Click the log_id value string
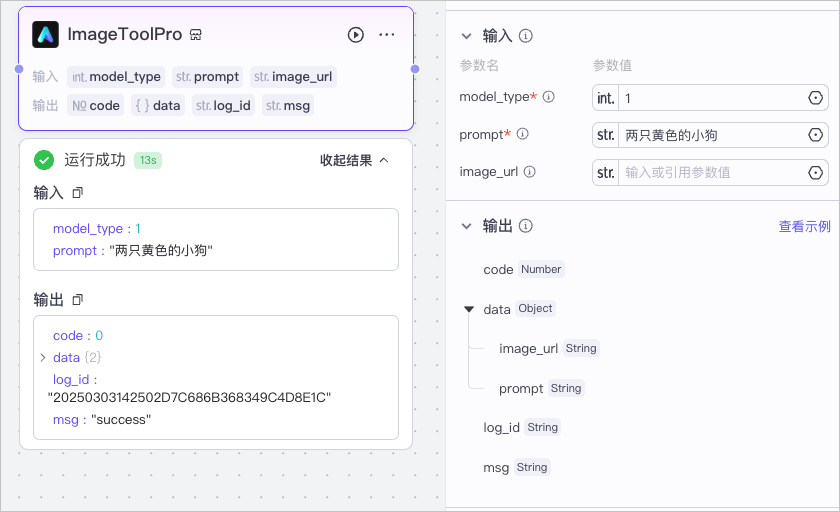 pos(189,397)
